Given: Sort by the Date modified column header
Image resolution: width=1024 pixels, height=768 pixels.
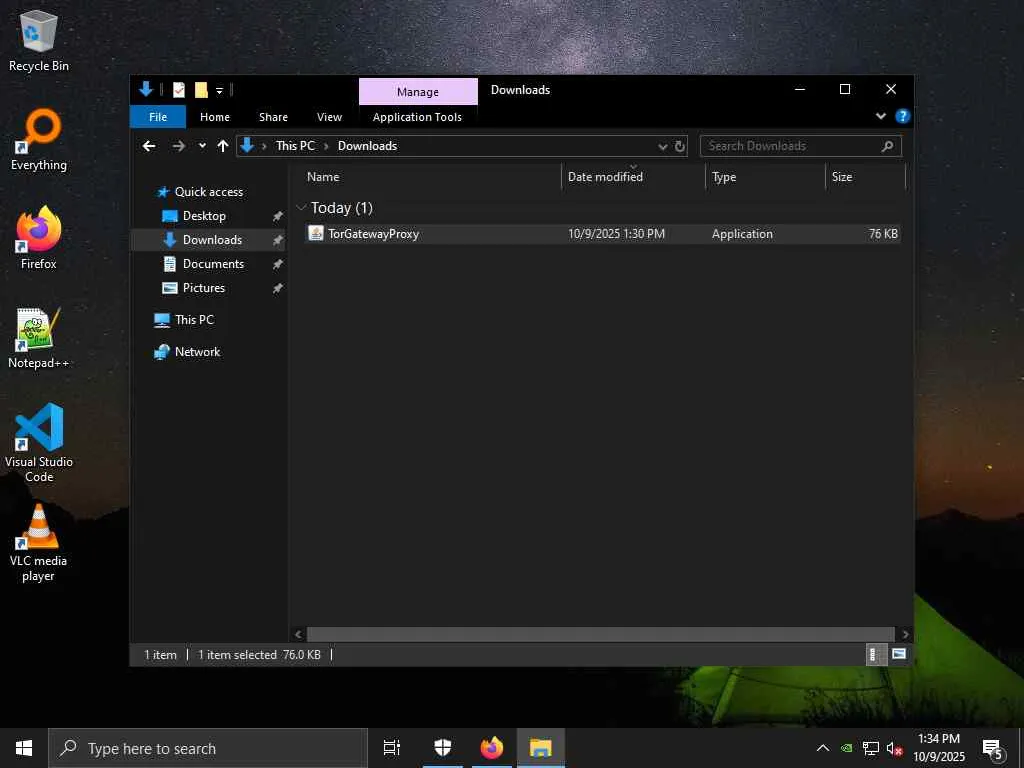Looking at the screenshot, I should point(633,176).
